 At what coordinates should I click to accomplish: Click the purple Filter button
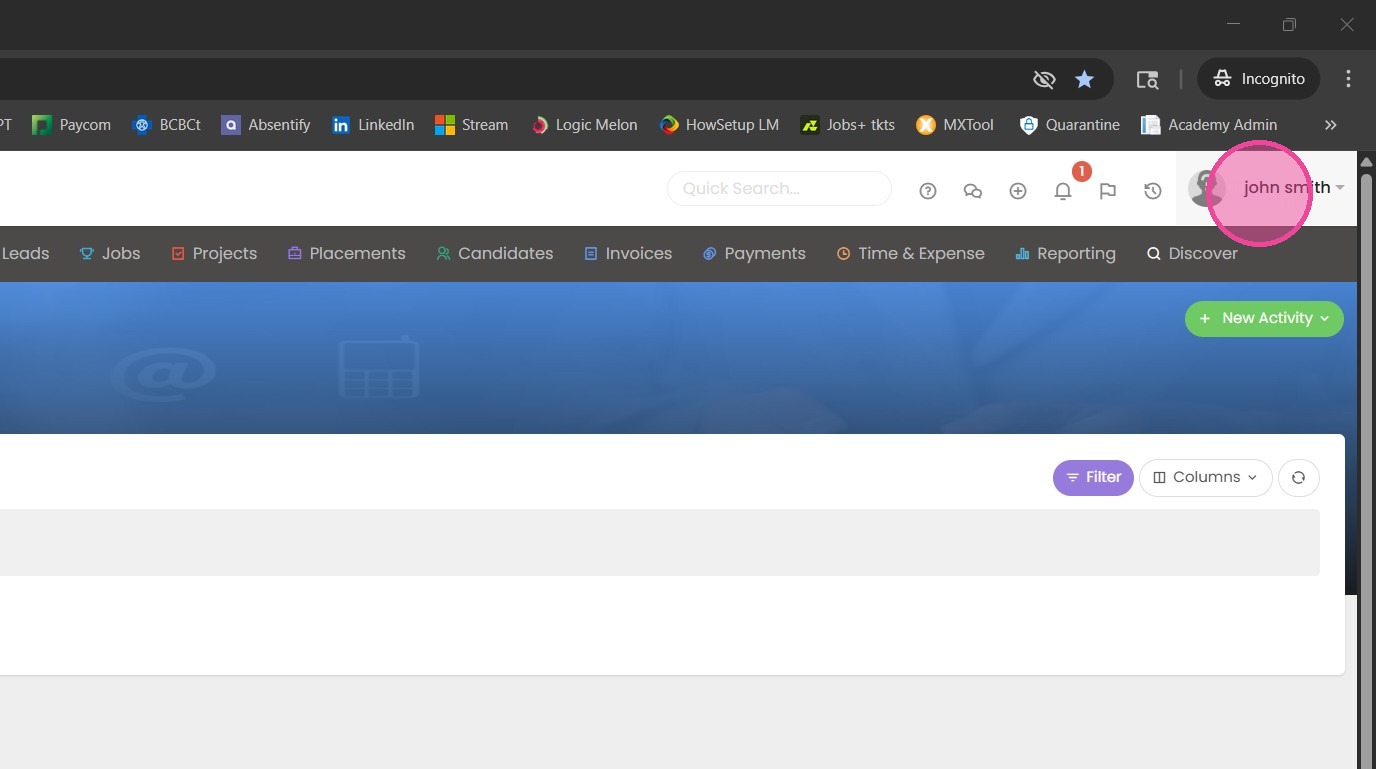pyautogui.click(x=1093, y=478)
